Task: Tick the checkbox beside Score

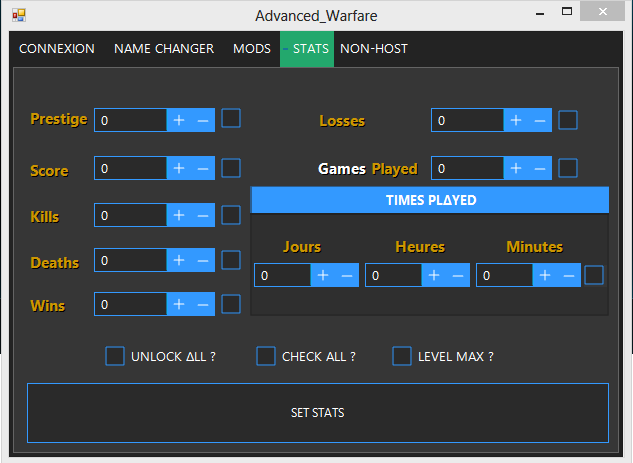Action: [x=231, y=168]
